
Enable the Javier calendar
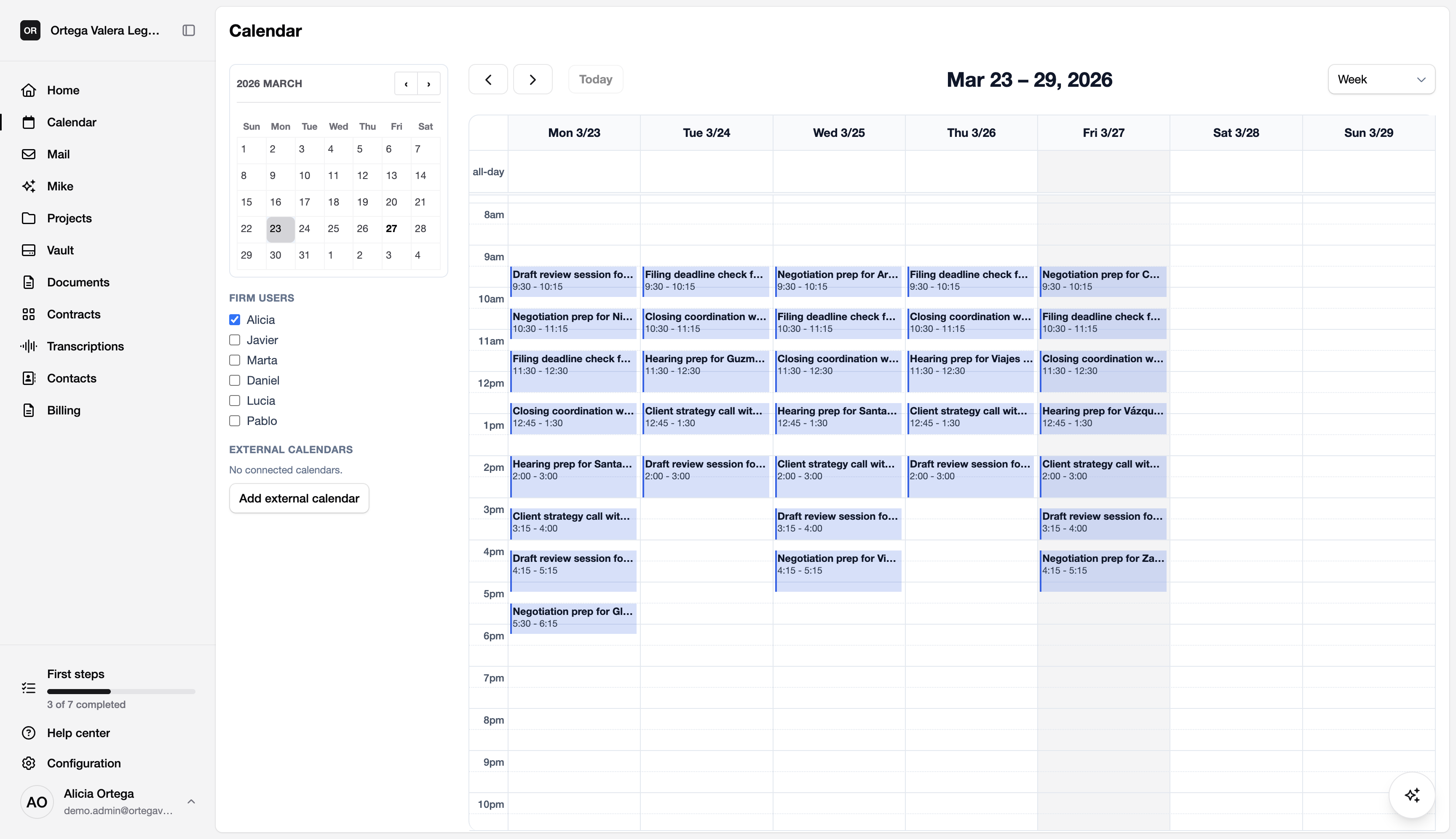234,339
